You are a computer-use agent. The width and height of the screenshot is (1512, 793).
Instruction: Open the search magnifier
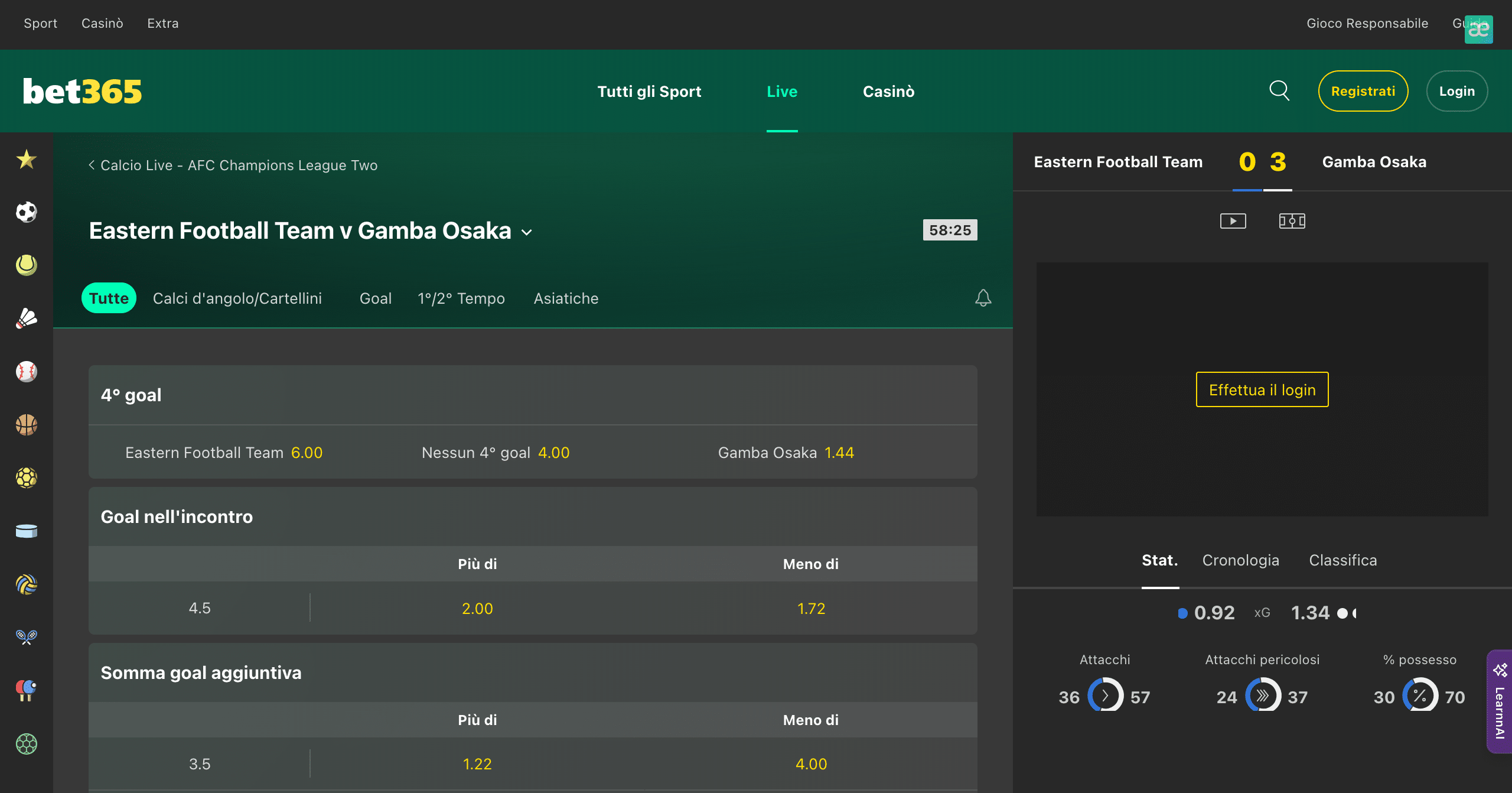pos(1278,90)
